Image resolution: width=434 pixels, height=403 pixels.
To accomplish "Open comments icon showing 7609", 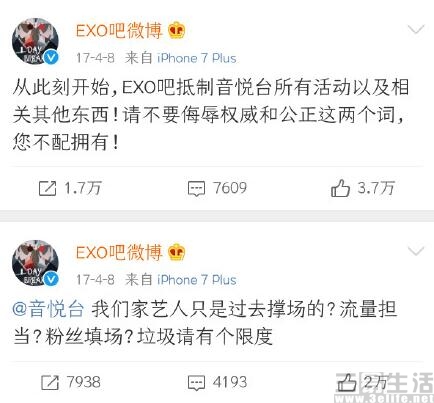I will coord(196,189).
